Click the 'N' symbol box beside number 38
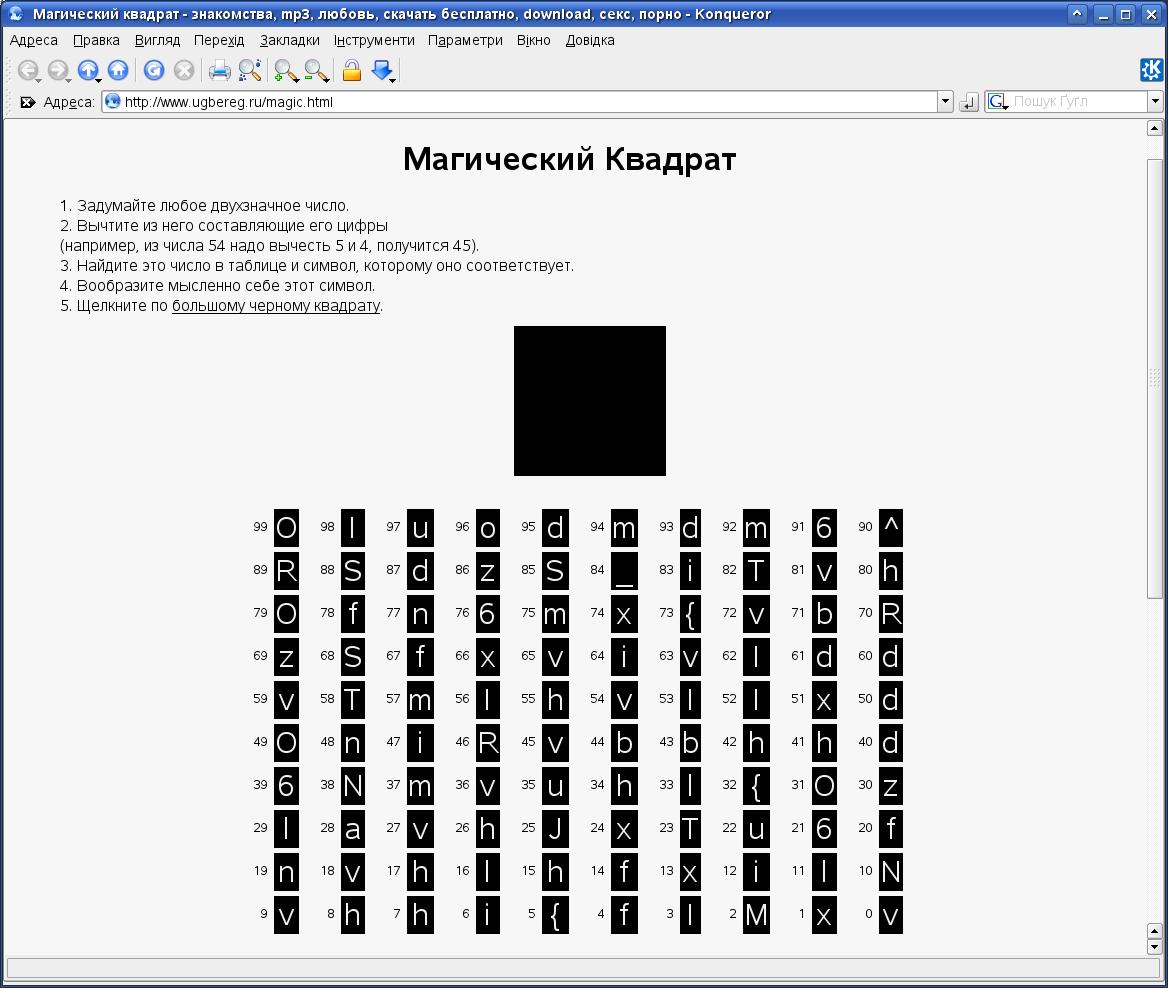 click(x=353, y=786)
